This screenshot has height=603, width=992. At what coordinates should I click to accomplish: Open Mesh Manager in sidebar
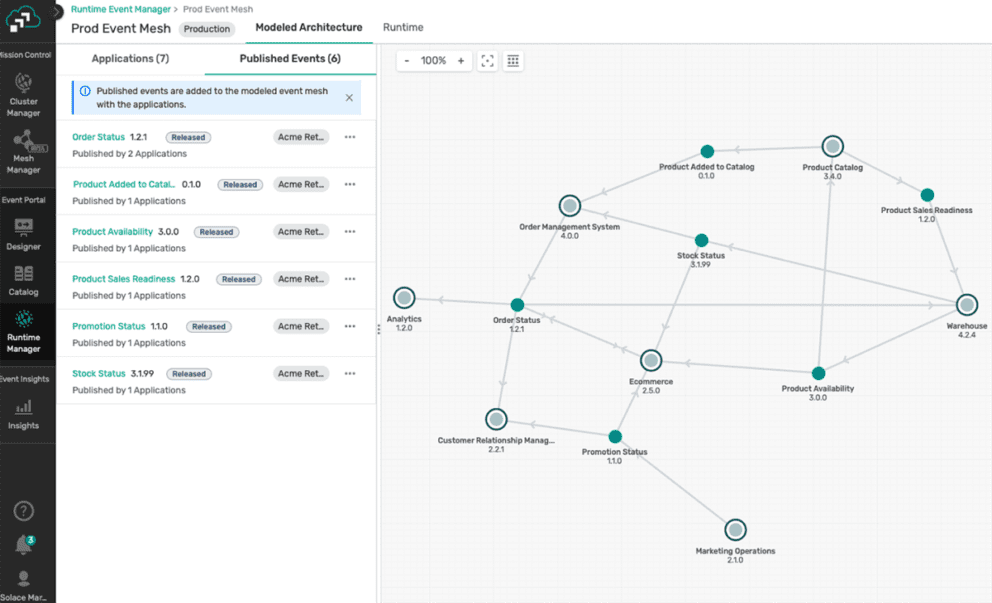point(23,150)
